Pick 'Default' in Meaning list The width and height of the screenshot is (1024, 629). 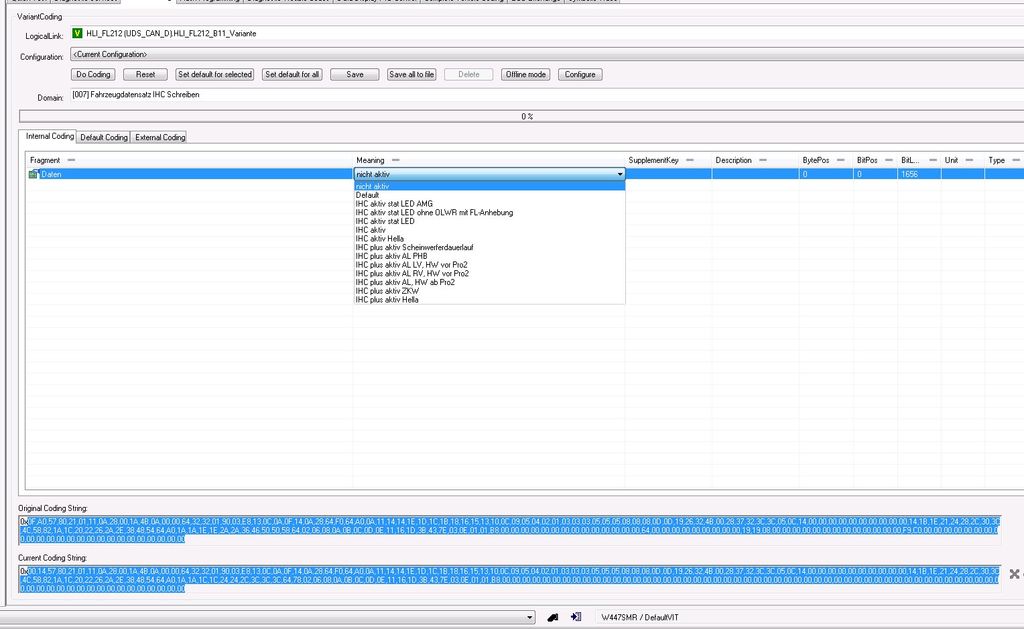point(367,195)
